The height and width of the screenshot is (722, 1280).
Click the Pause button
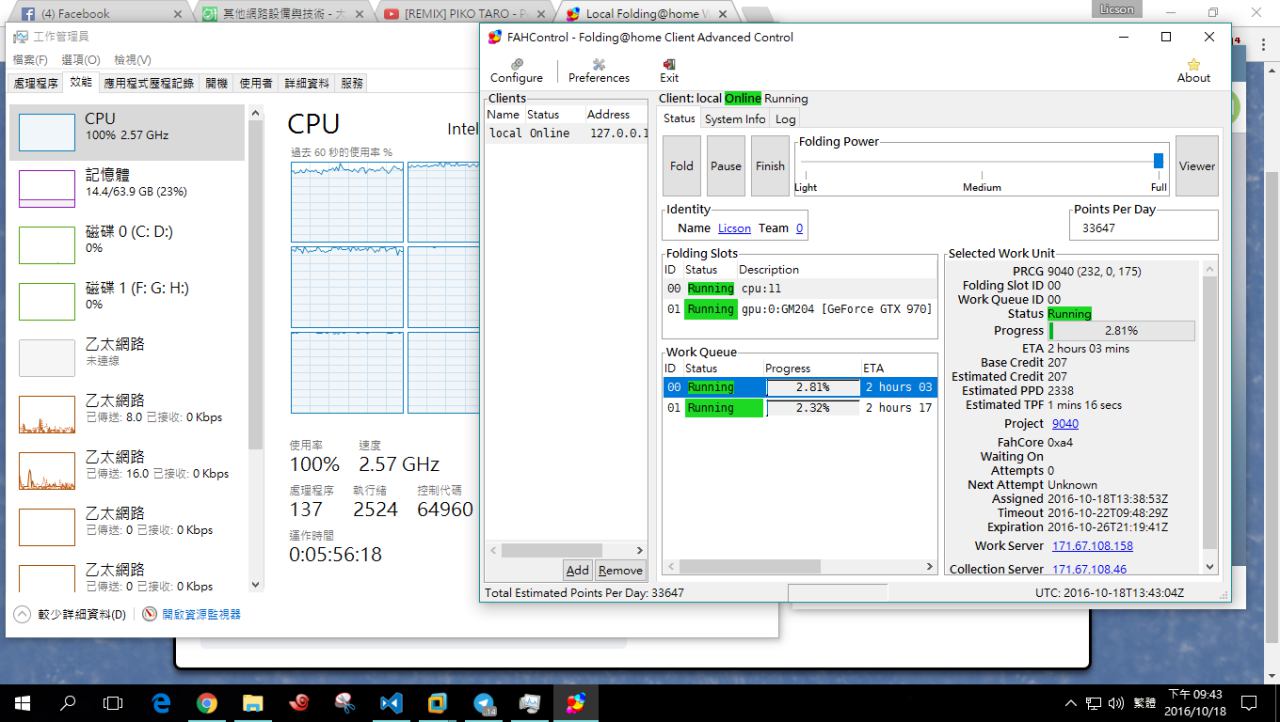click(726, 166)
